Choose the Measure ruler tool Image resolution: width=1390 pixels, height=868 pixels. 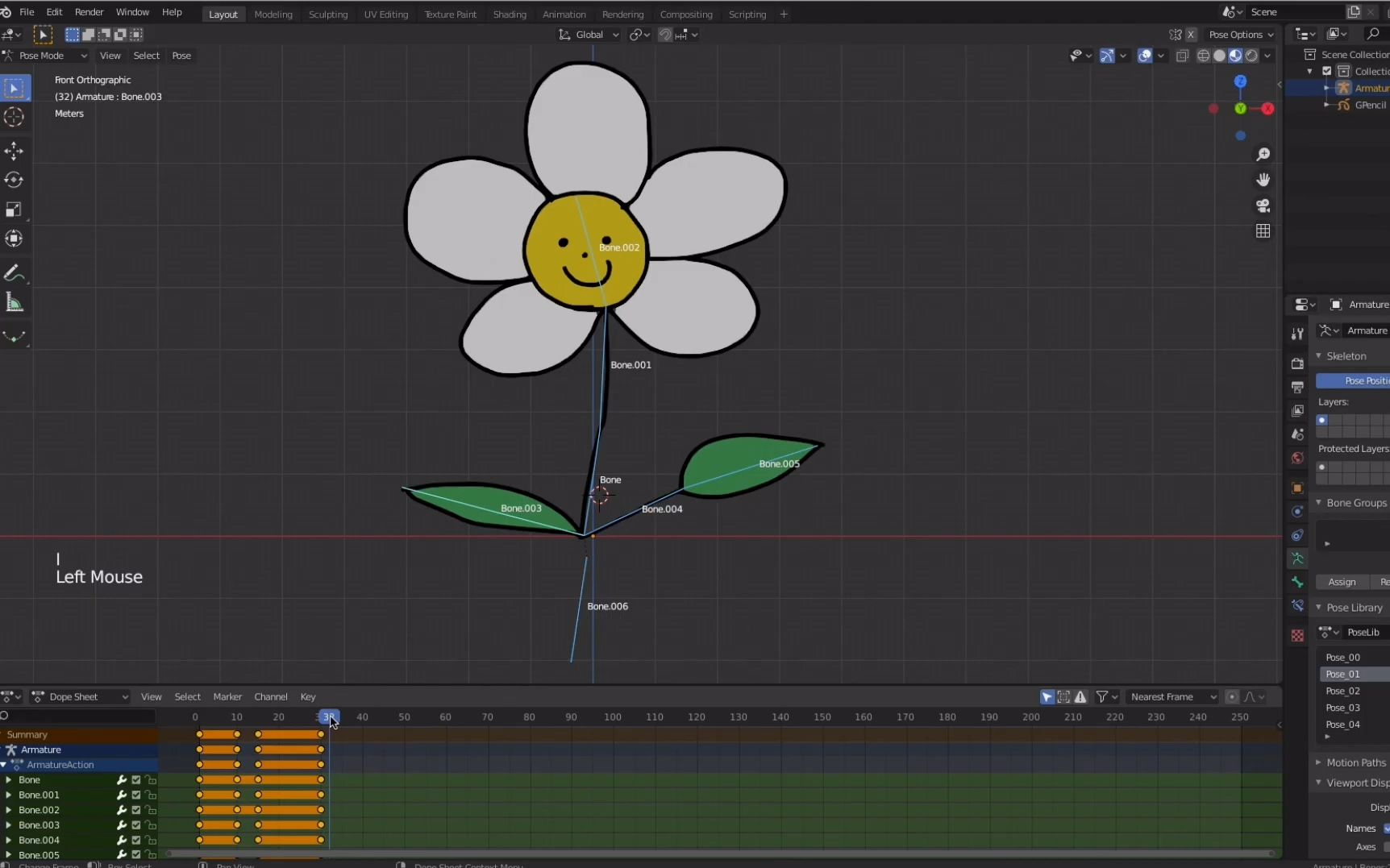pos(14,303)
